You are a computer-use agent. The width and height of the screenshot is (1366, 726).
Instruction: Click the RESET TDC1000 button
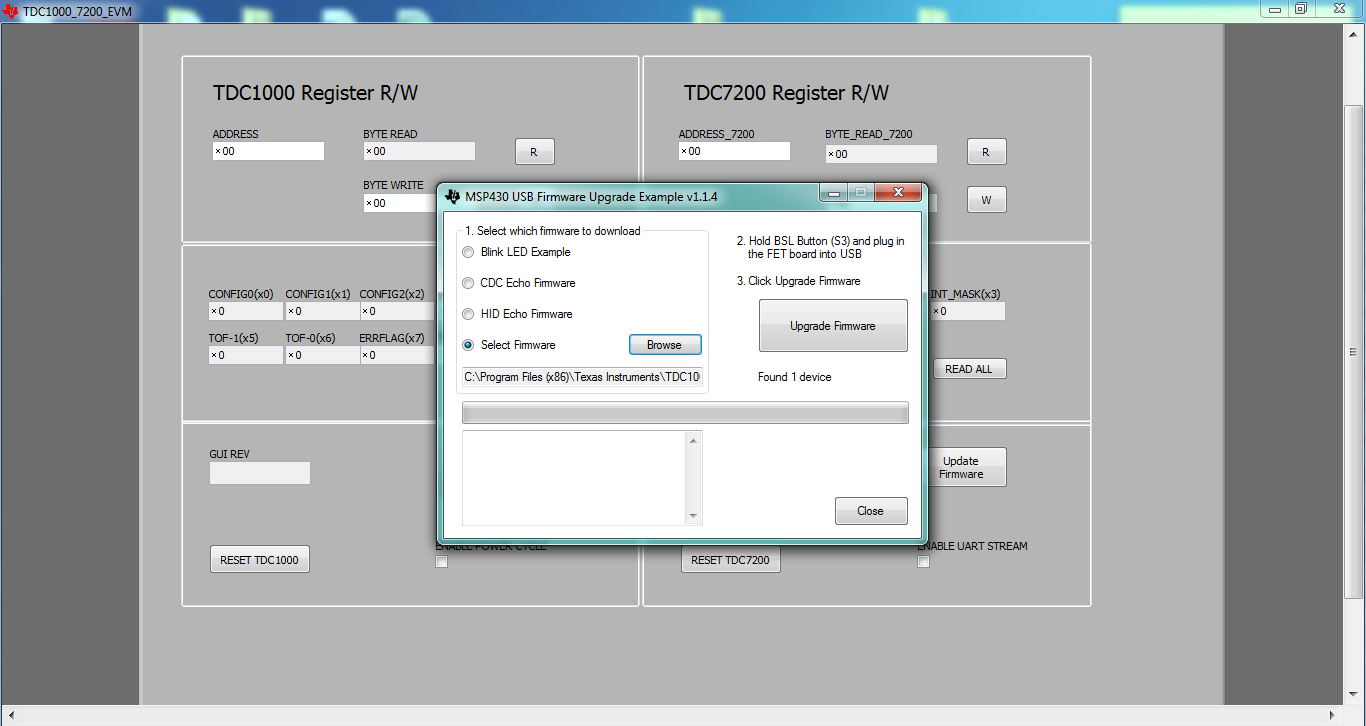point(260,560)
